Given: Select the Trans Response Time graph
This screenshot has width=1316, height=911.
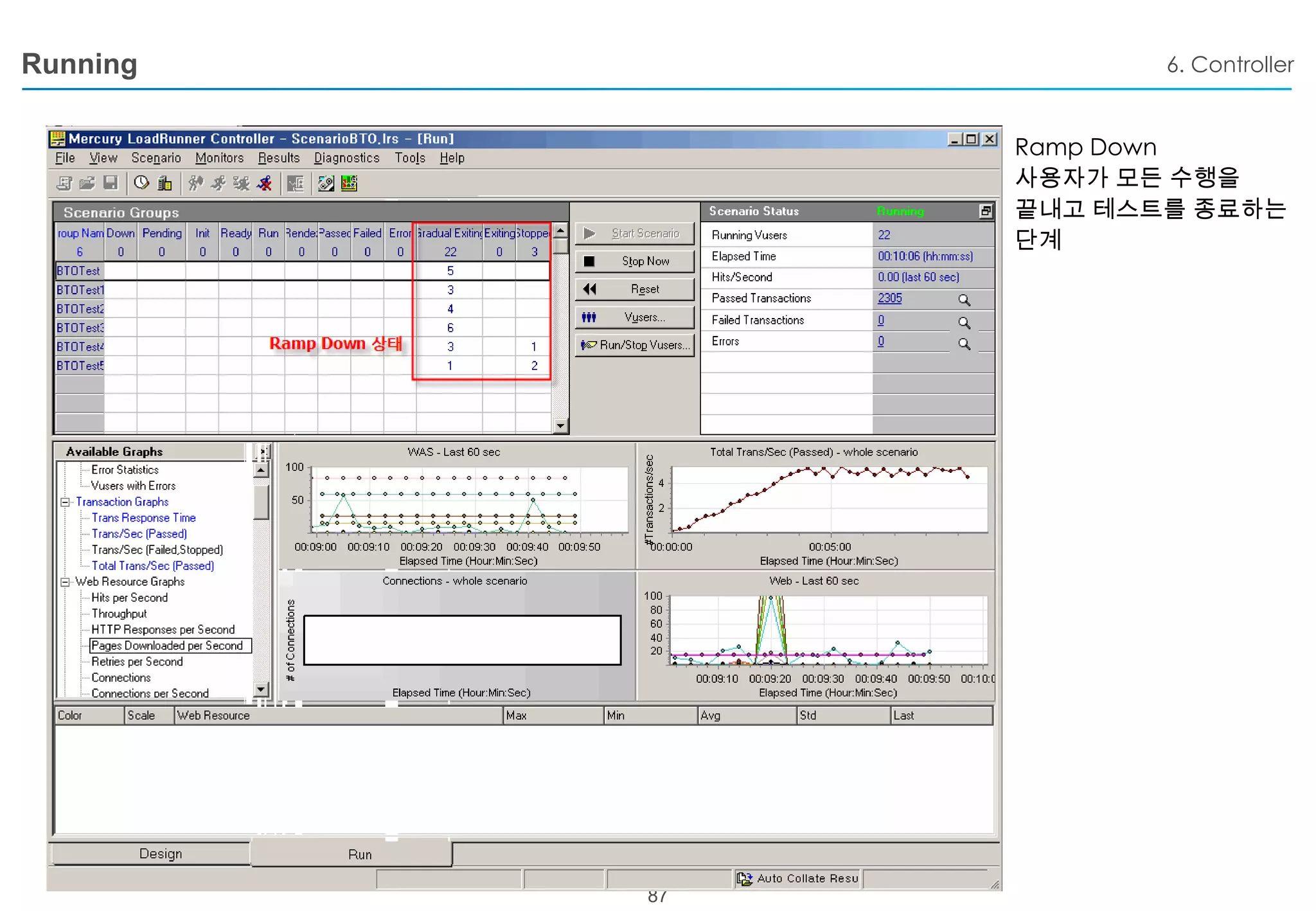Looking at the screenshot, I should point(143,518).
